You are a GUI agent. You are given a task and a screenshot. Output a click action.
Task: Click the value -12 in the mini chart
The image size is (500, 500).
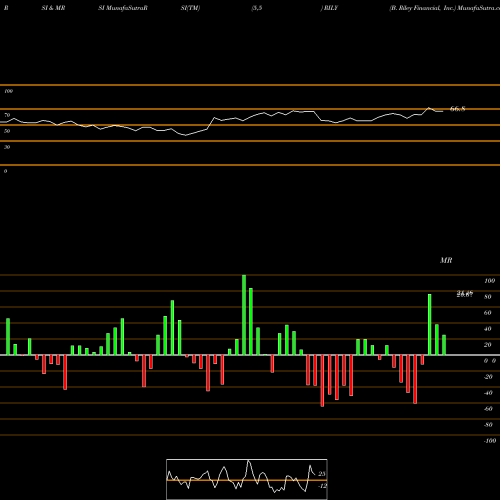tap(322, 486)
